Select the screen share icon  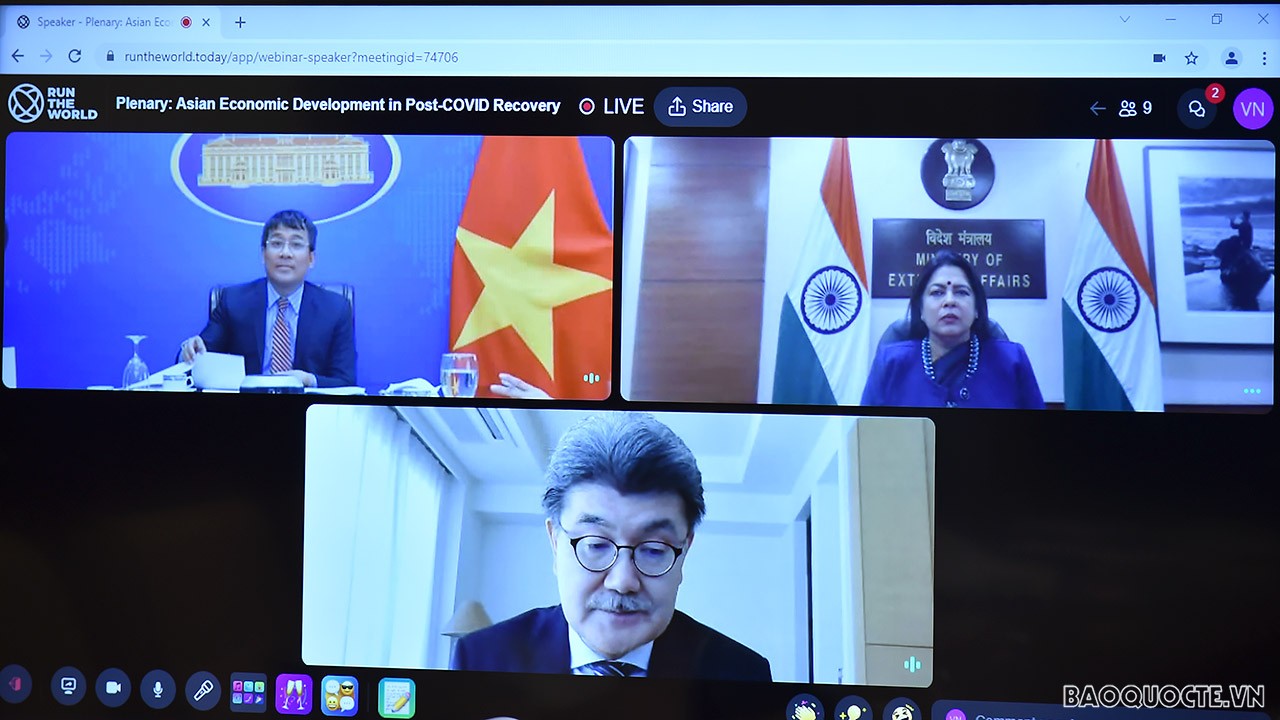(x=68, y=687)
